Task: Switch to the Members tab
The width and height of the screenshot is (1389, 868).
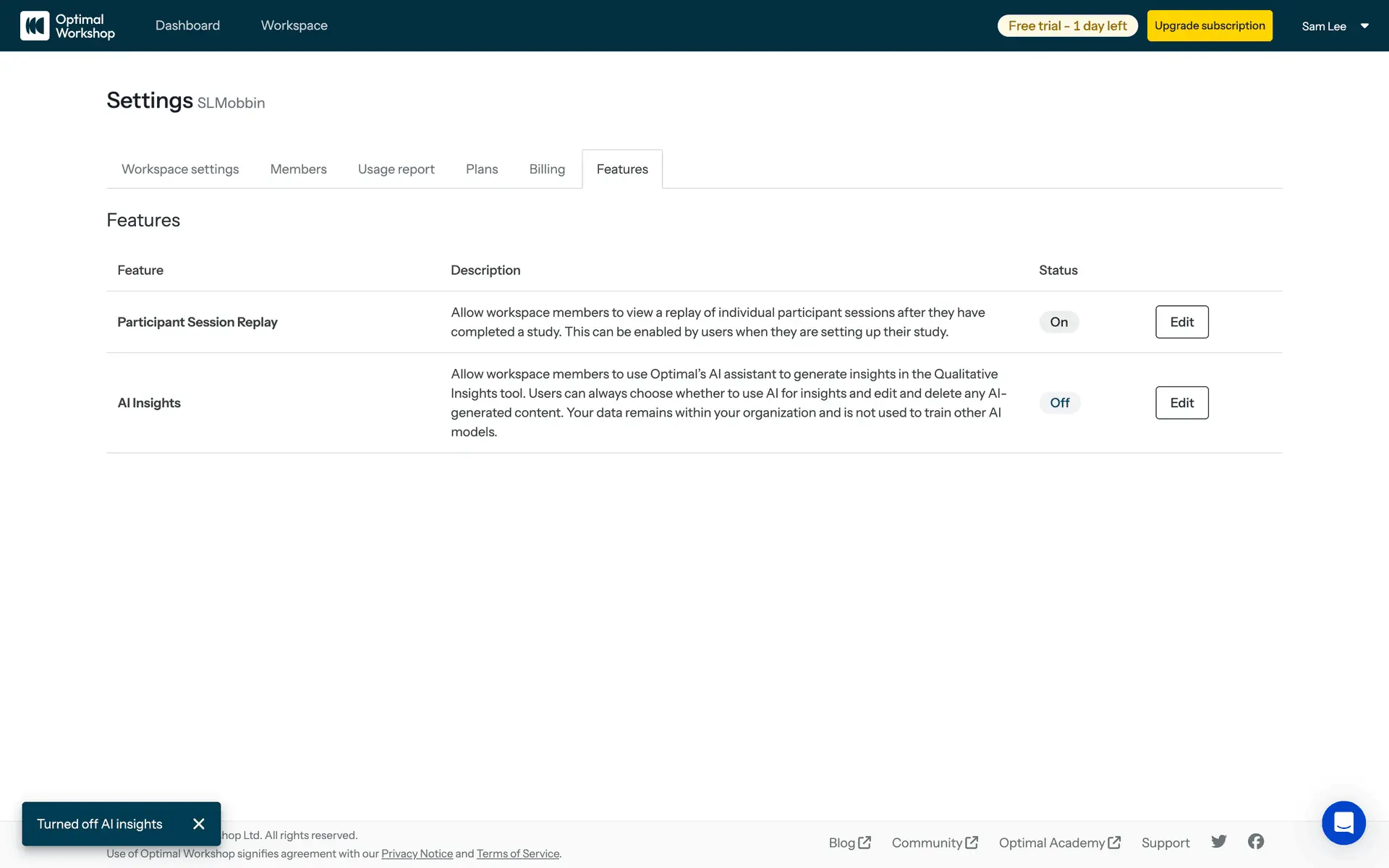Action: (x=298, y=169)
